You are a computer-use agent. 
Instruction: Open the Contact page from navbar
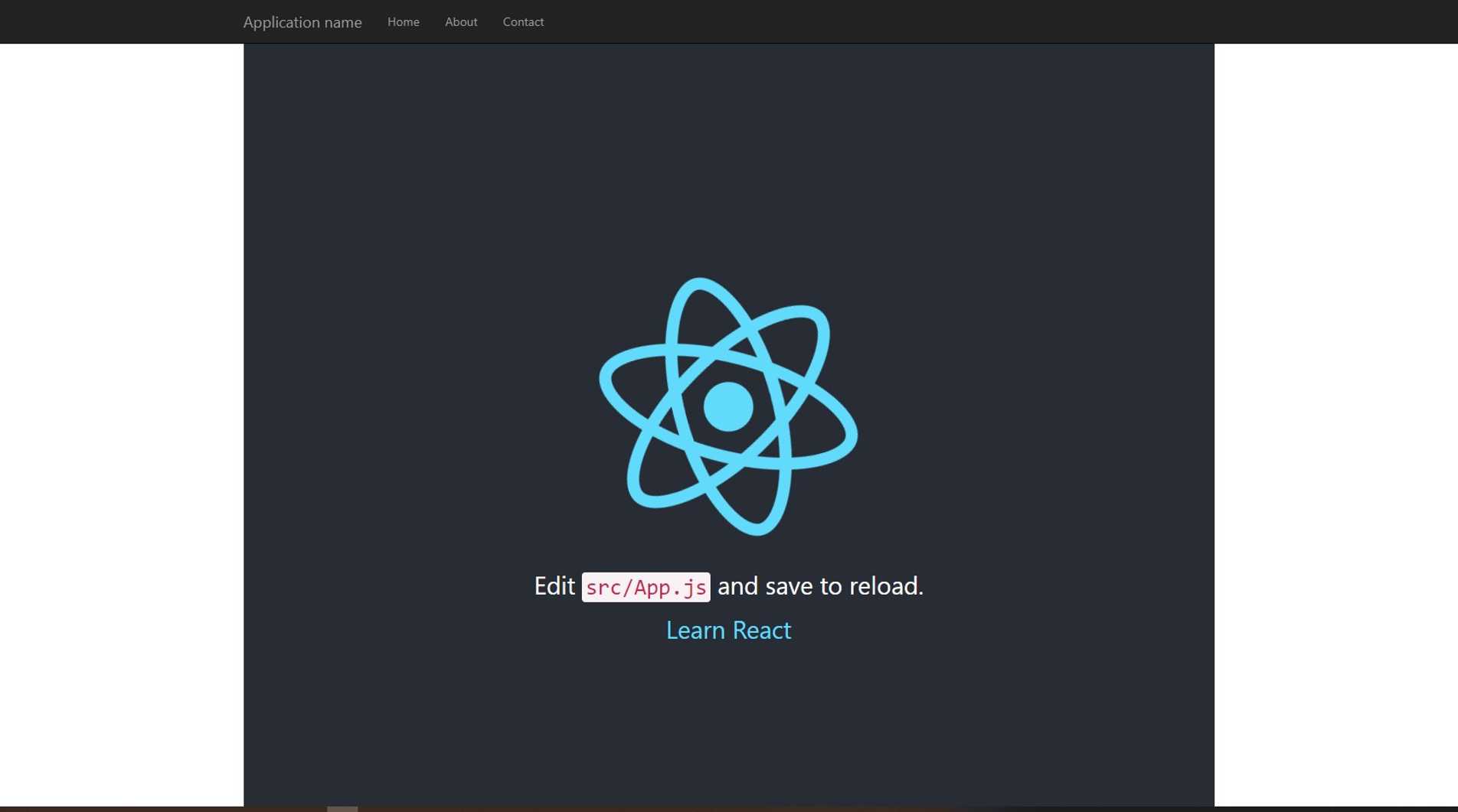(x=523, y=22)
